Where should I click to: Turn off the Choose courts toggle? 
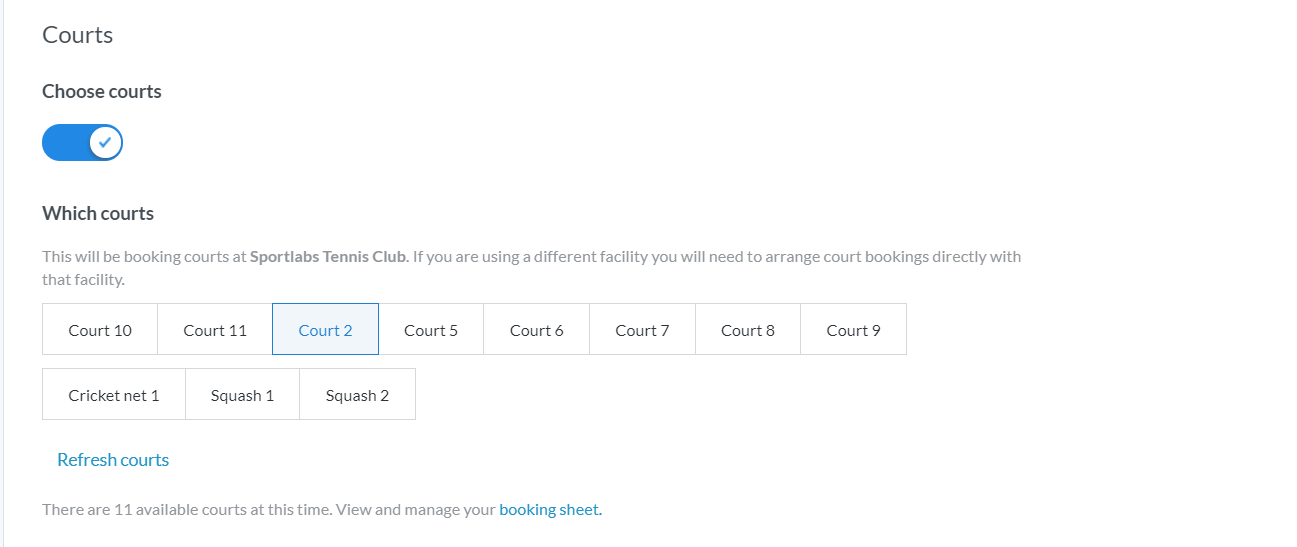(x=82, y=143)
